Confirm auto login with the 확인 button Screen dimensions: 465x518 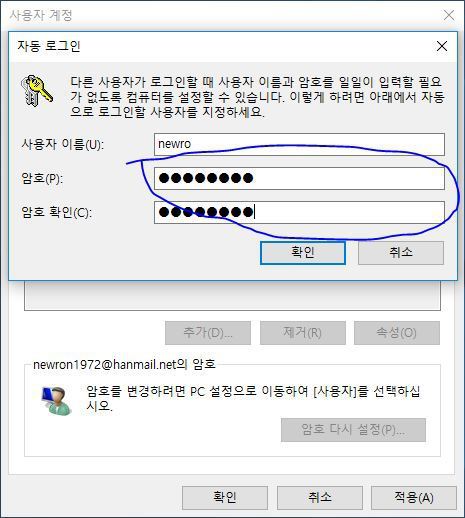tap(303, 253)
